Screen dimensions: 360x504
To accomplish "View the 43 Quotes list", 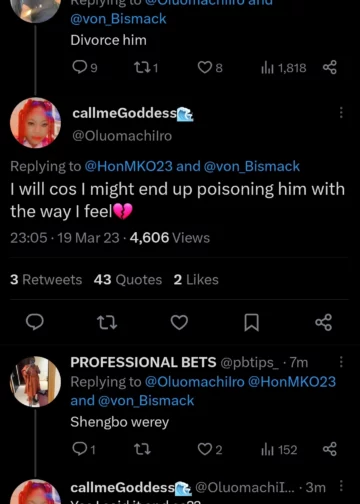I will point(128,280).
